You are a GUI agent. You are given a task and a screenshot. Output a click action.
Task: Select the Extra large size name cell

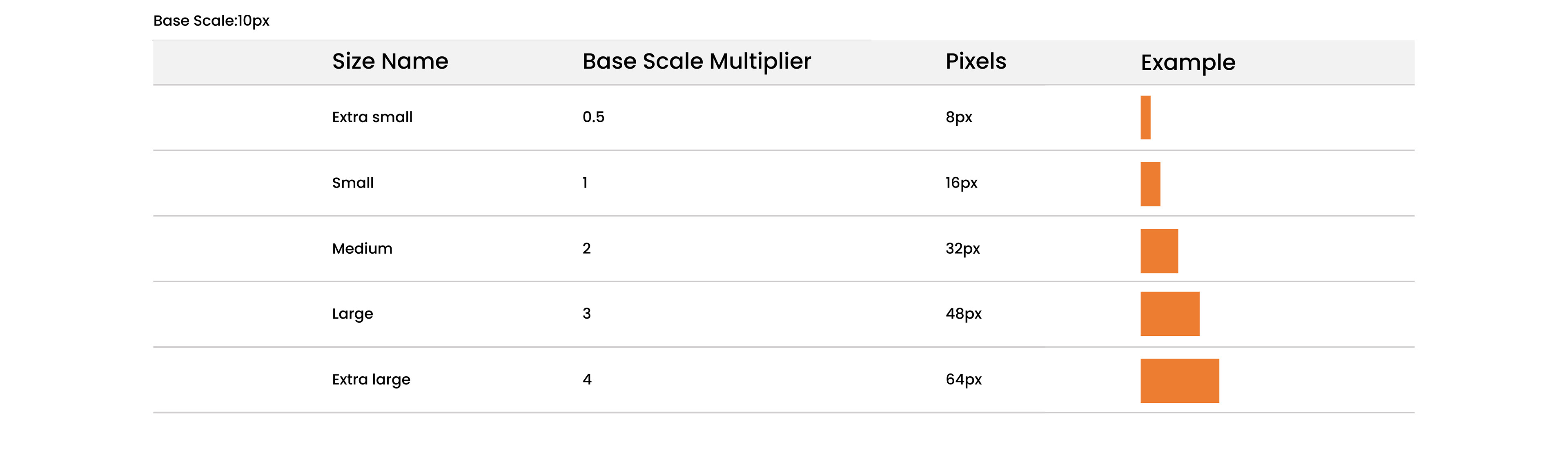[371, 380]
